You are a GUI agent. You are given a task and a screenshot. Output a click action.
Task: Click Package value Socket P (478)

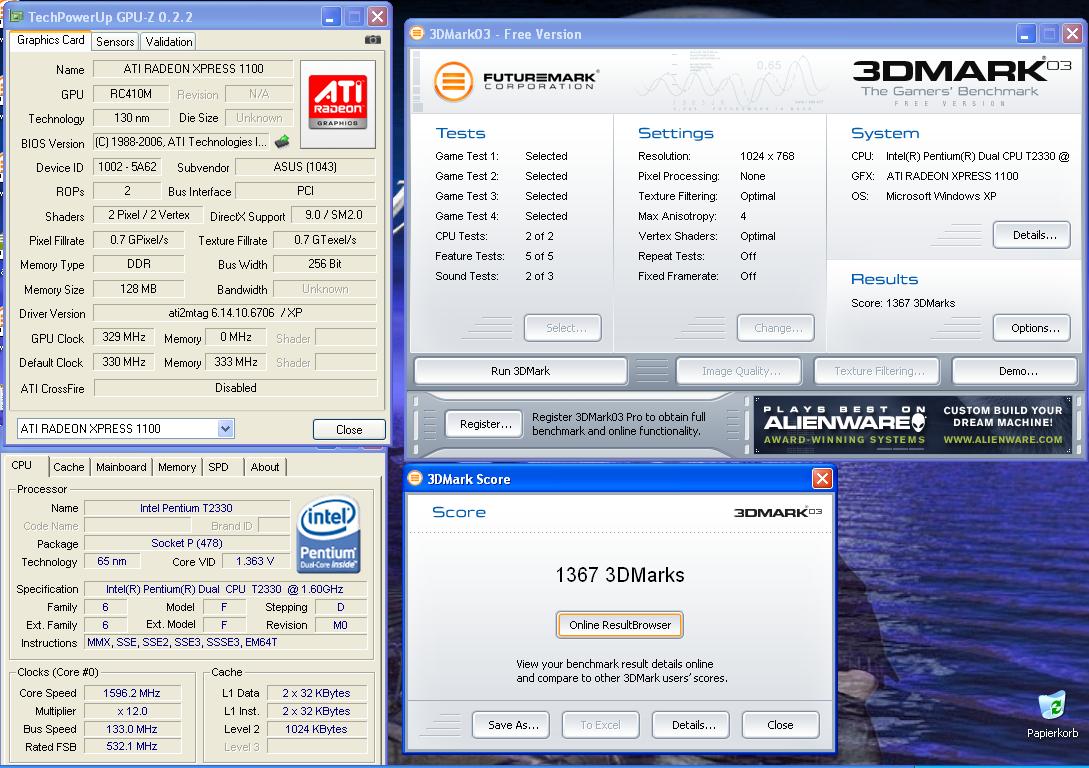point(187,543)
